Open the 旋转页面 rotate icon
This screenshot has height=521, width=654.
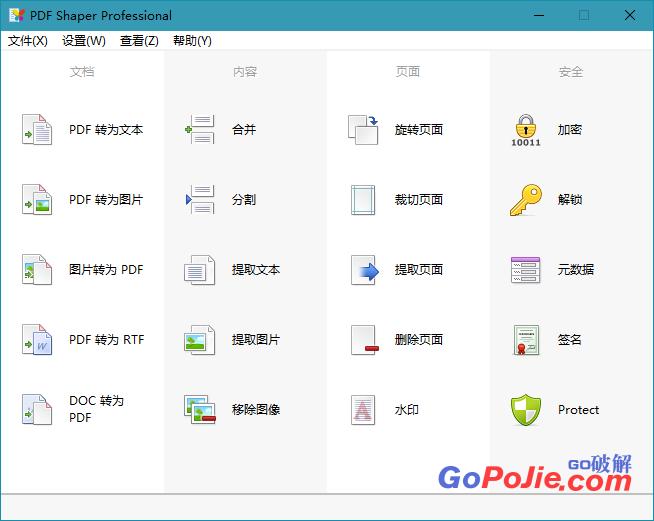(363, 130)
